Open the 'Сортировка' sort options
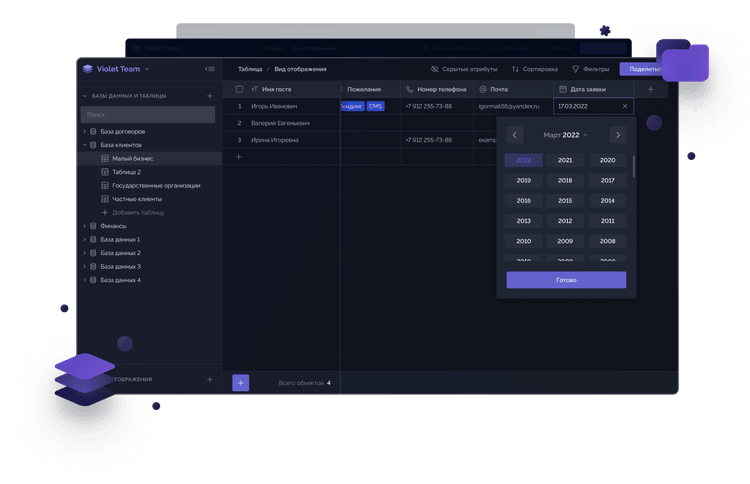The image size is (750, 484). click(x=534, y=69)
